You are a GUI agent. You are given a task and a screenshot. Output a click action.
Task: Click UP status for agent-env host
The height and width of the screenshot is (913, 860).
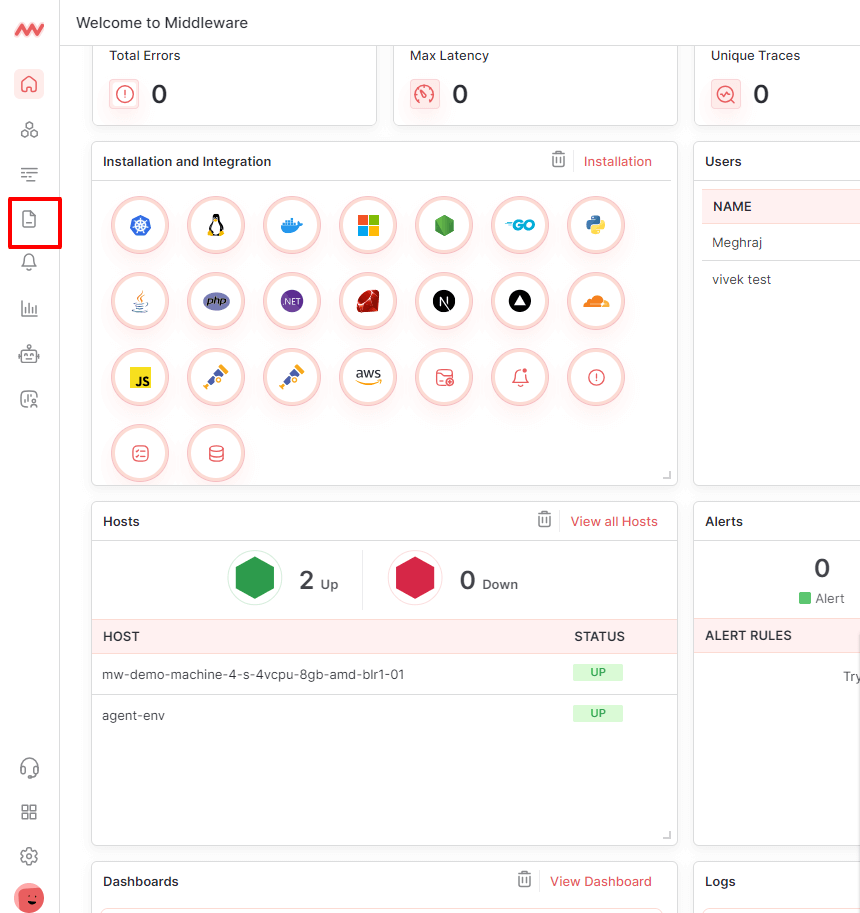pyautogui.click(x=598, y=713)
